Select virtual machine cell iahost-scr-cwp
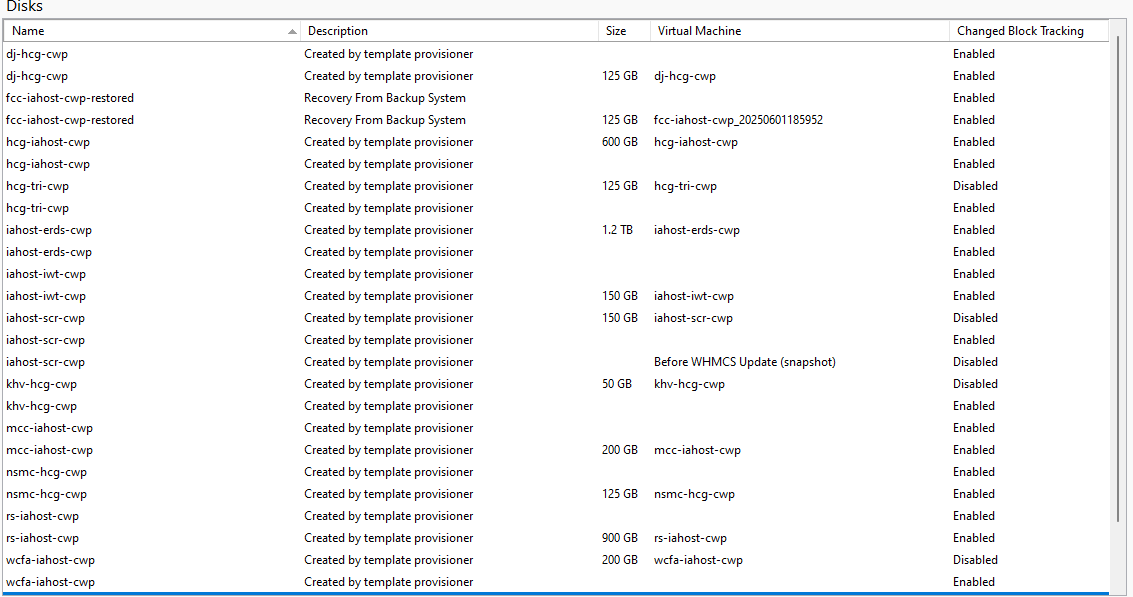 pyautogui.click(x=693, y=318)
